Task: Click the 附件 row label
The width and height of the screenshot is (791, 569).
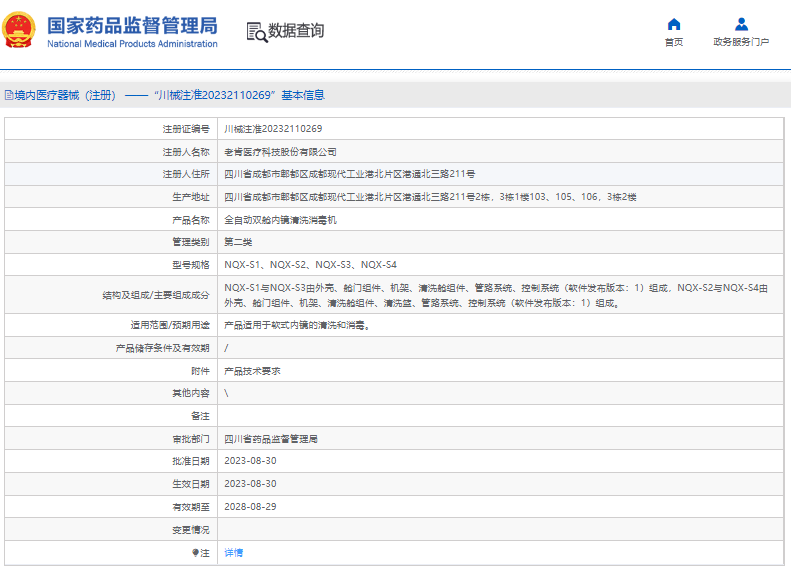Action: click(x=200, y=371)
